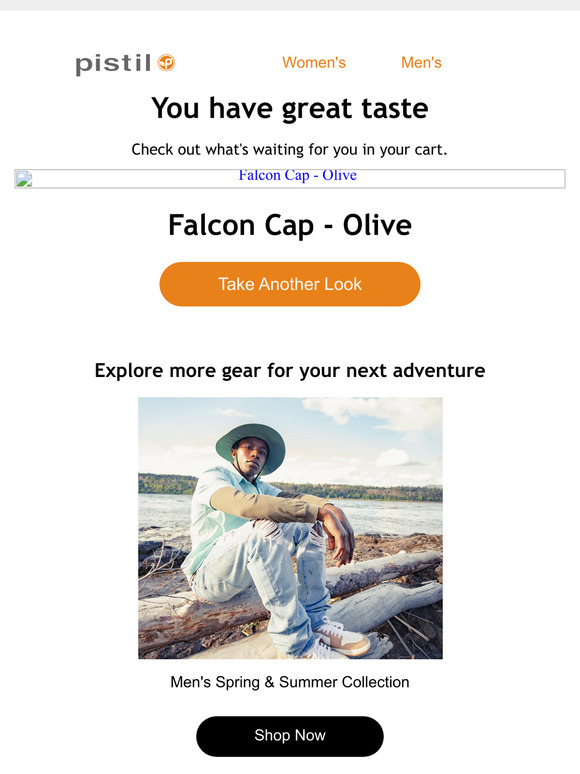Screen dimensions: 580x774
Task: Click the orange Take Another Look button
Action: (290, 284)
